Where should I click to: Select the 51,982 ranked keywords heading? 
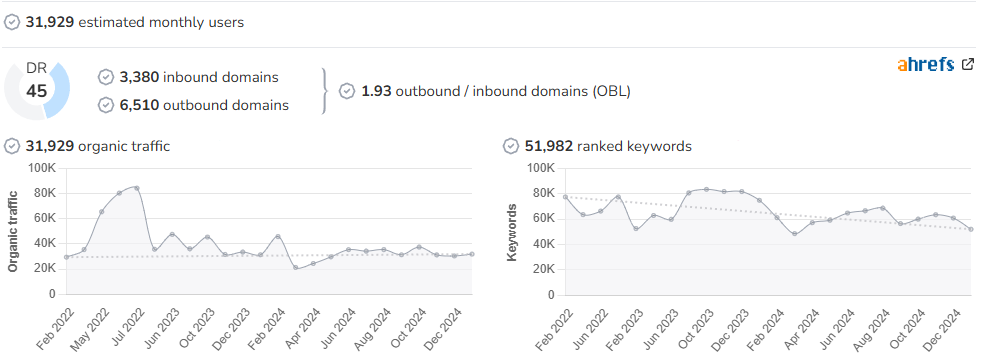[608, 147]
